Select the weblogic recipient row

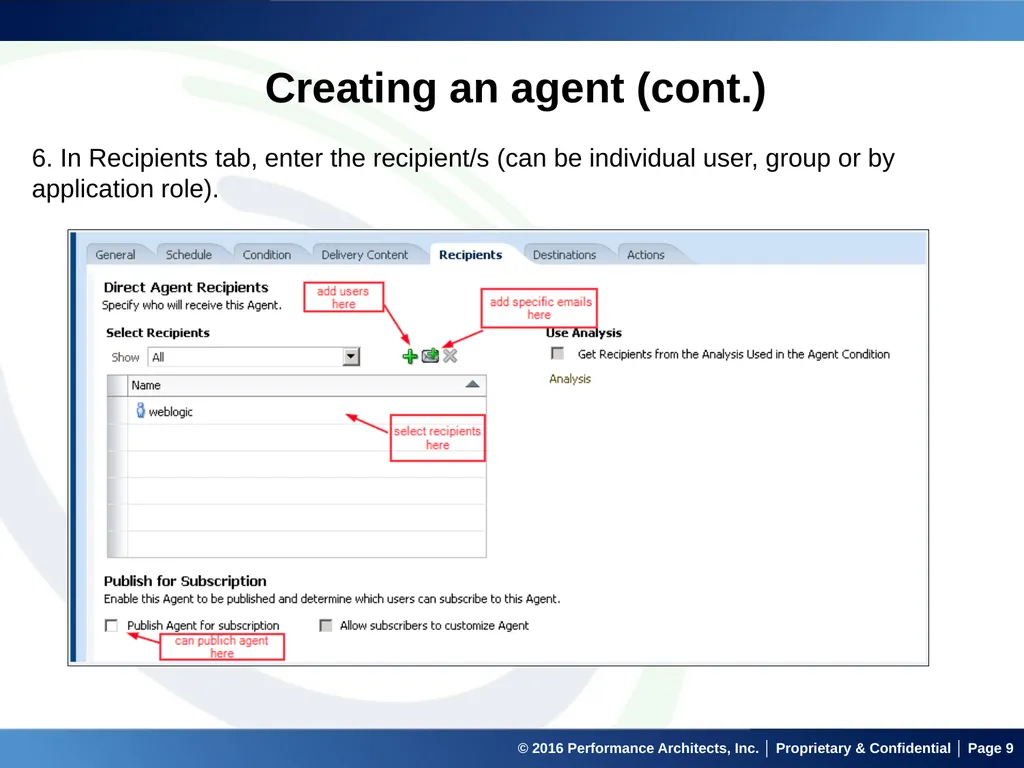(296, 411)
